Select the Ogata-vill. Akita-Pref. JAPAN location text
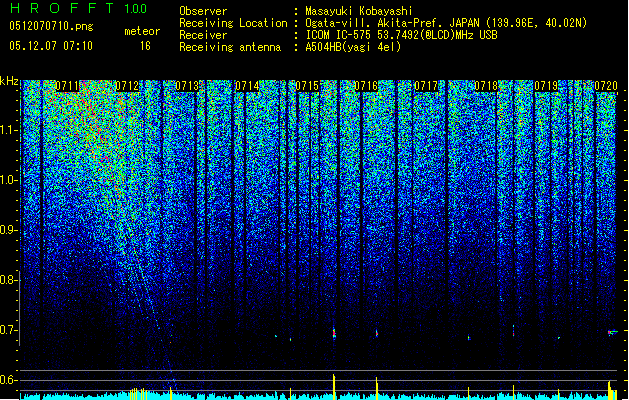 (446, 23)
